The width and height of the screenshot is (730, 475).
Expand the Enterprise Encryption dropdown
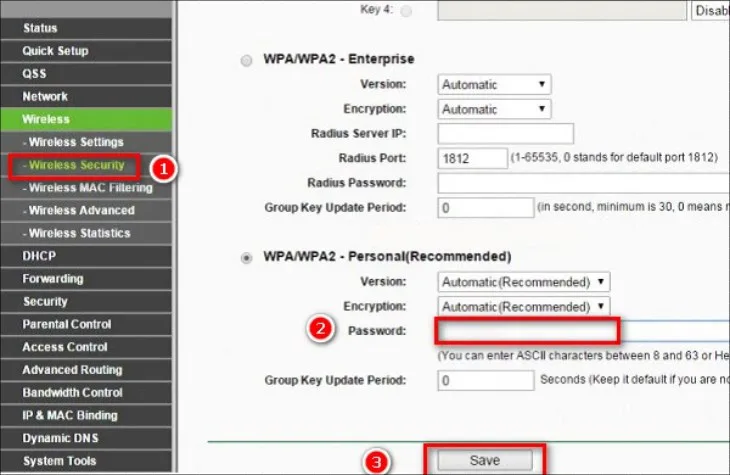click(494, 109)
